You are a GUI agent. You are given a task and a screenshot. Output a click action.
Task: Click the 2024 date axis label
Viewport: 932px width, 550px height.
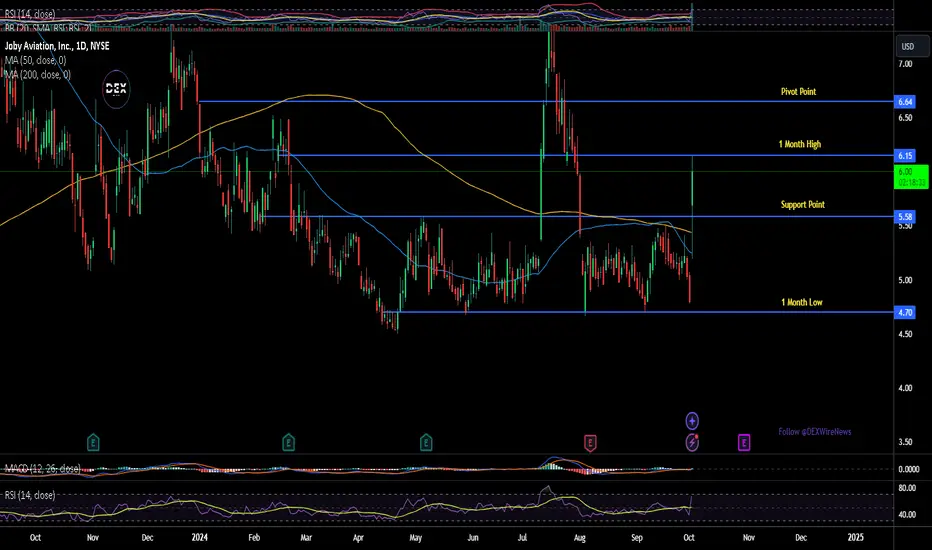coord(200,538)
